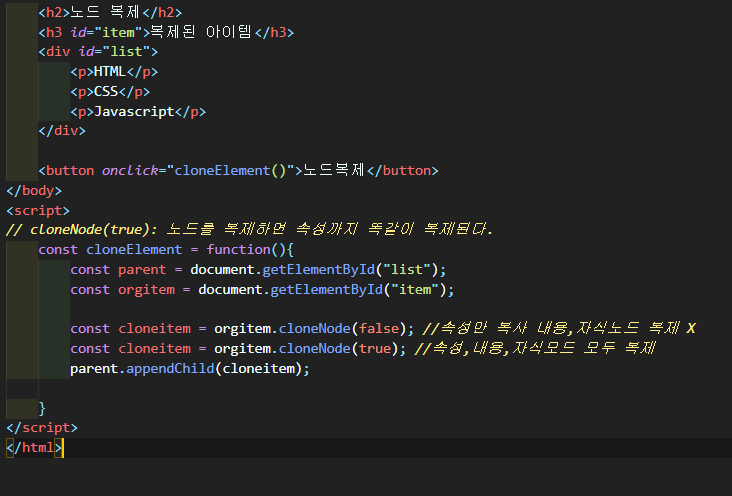Click getElementById("list") call
This screenshot has width=732, height=496.
pyautogui.click(x=350, y=269)
